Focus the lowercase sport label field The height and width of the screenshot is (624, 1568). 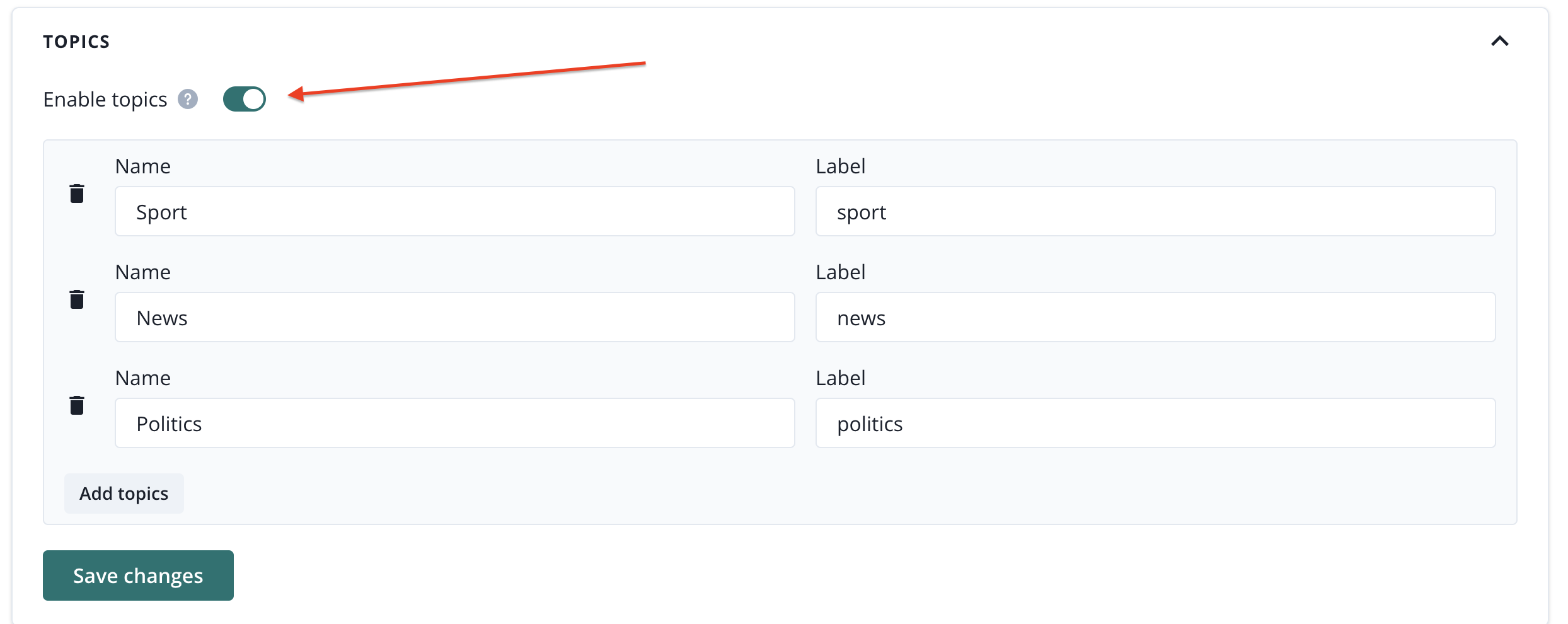(x=1155, y=212)
